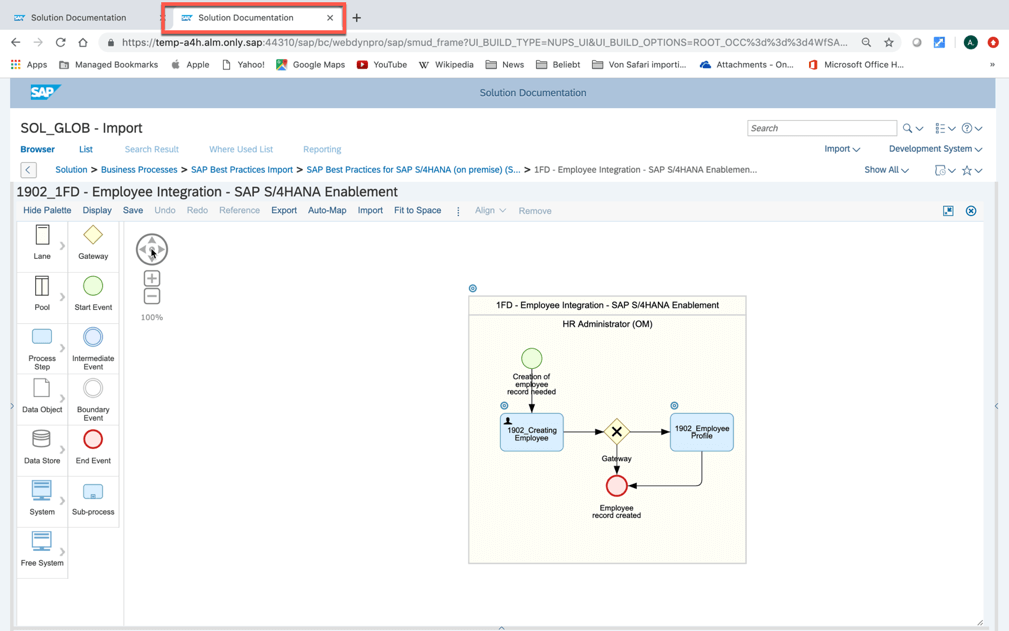Switch to the List tab
1009x631 pixels.
coord(86,149)
